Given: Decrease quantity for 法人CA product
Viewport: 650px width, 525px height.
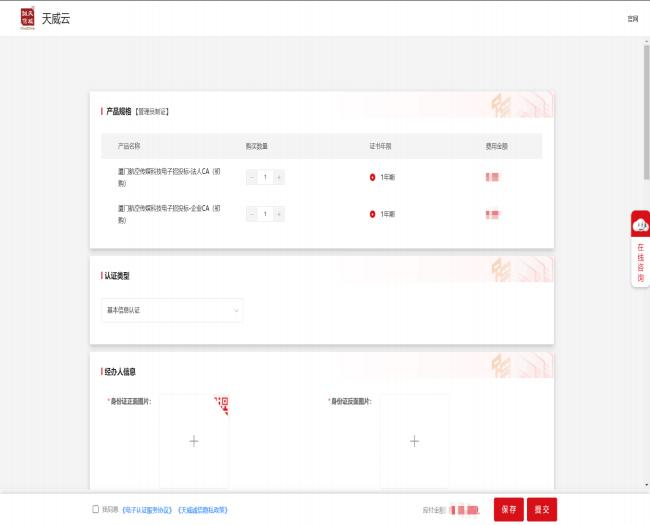Looking at the screenshot, I should coord(251,177).
